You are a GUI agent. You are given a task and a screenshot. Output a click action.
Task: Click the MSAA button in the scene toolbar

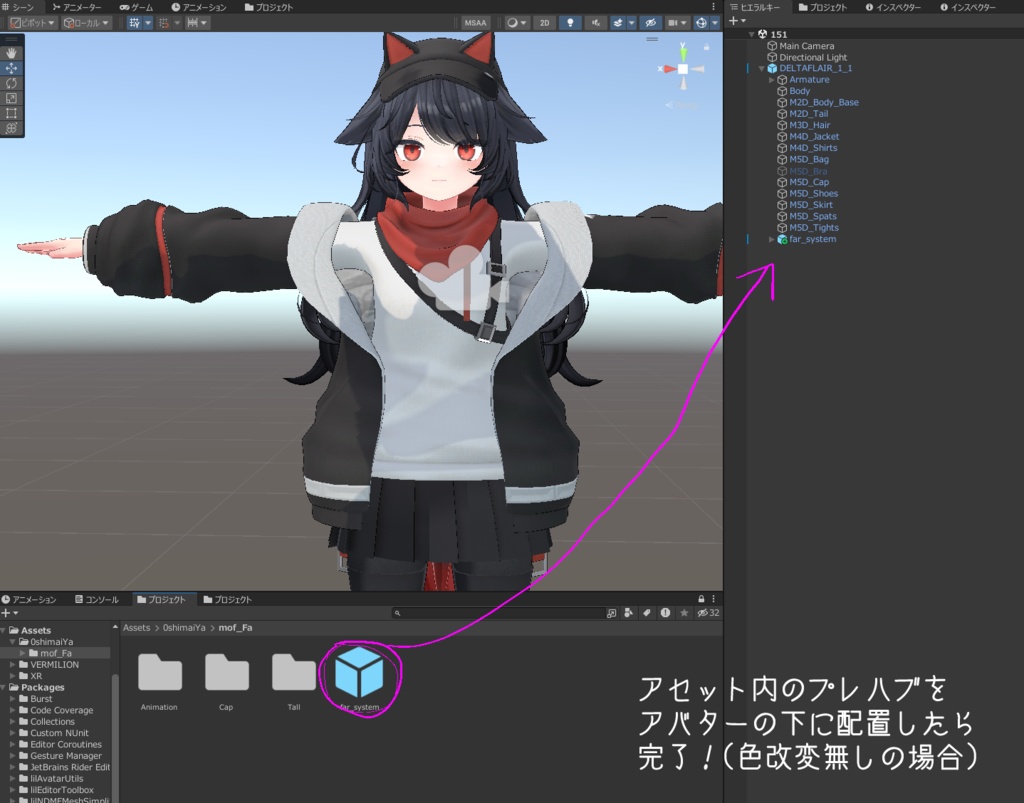475,22
